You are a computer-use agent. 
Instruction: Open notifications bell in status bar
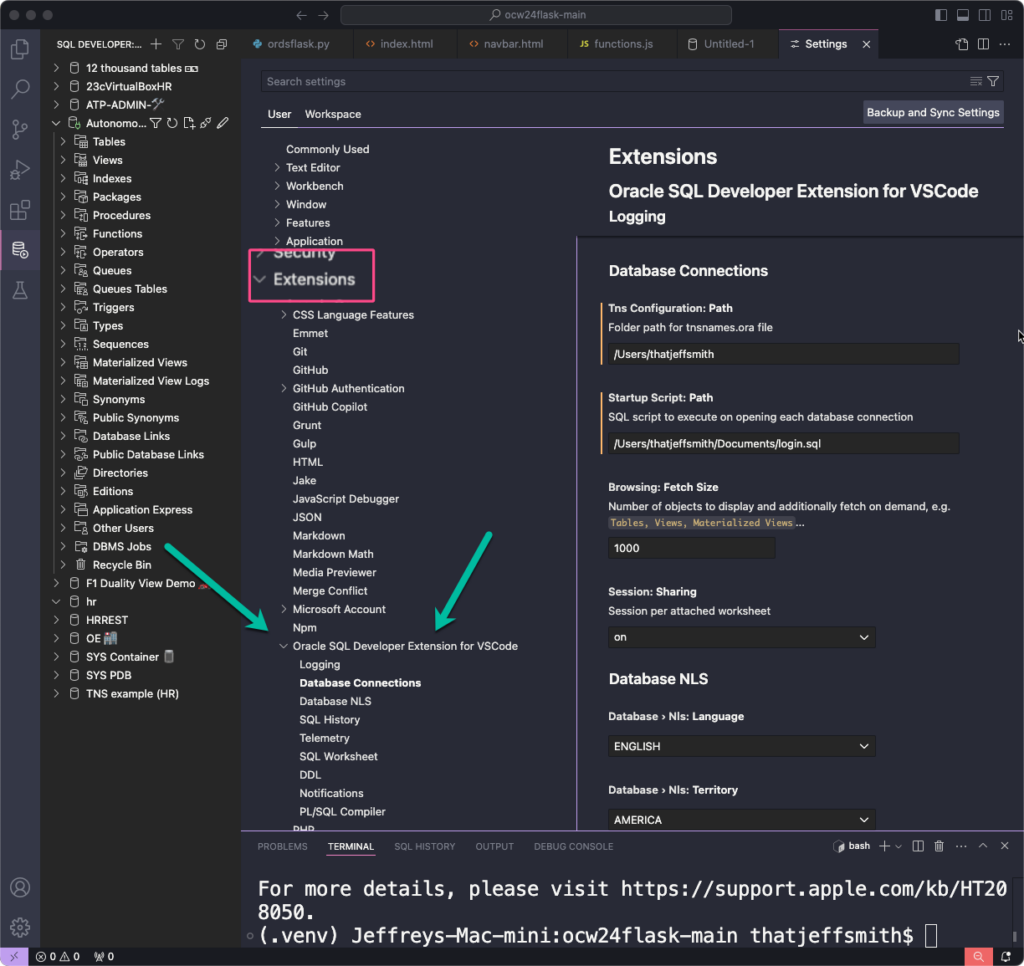tap(1006, 957)
